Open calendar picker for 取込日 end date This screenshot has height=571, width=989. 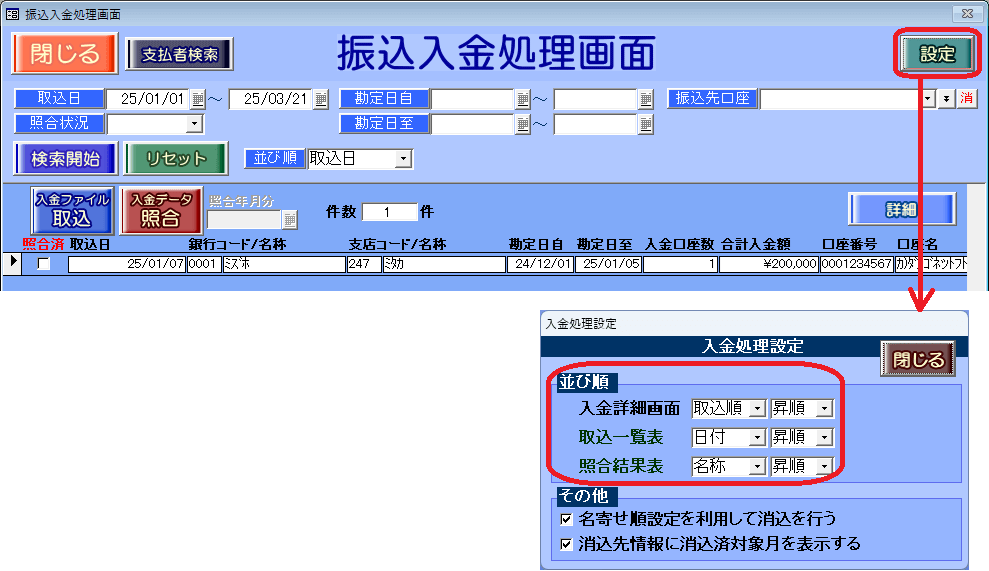coord(321,99)
